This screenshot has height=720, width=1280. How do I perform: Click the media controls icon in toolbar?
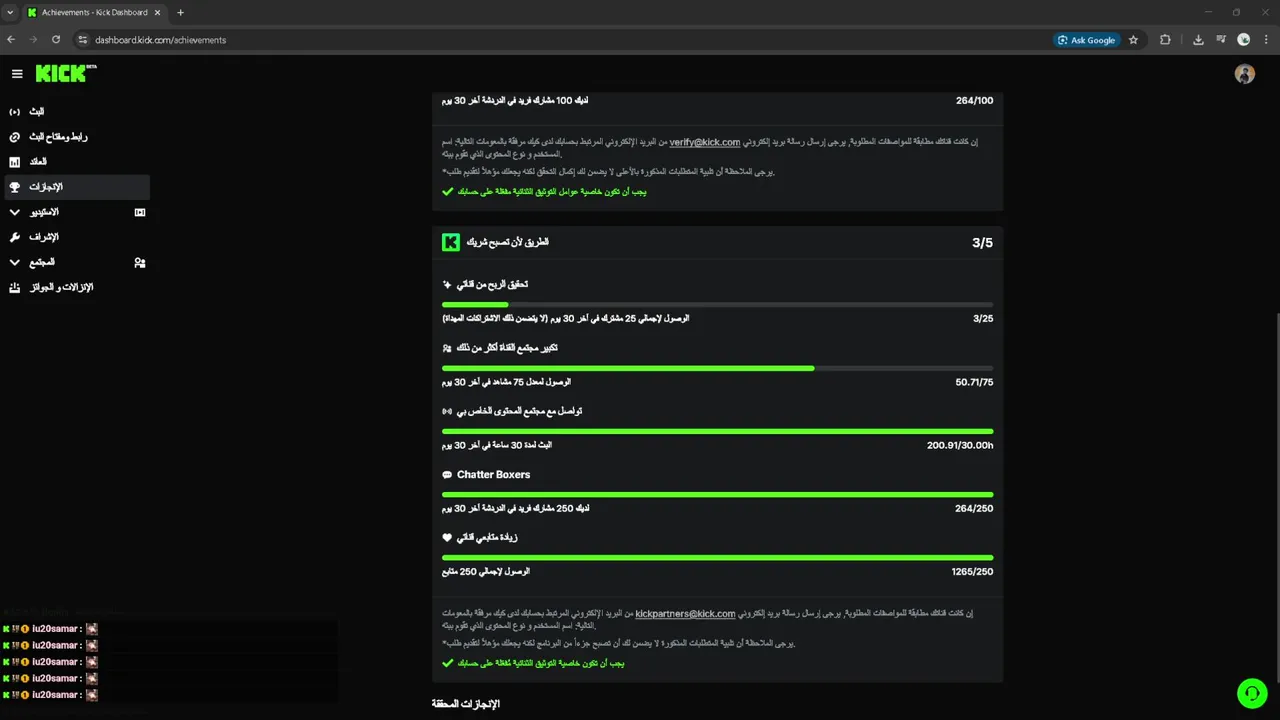pos(1221,40)
